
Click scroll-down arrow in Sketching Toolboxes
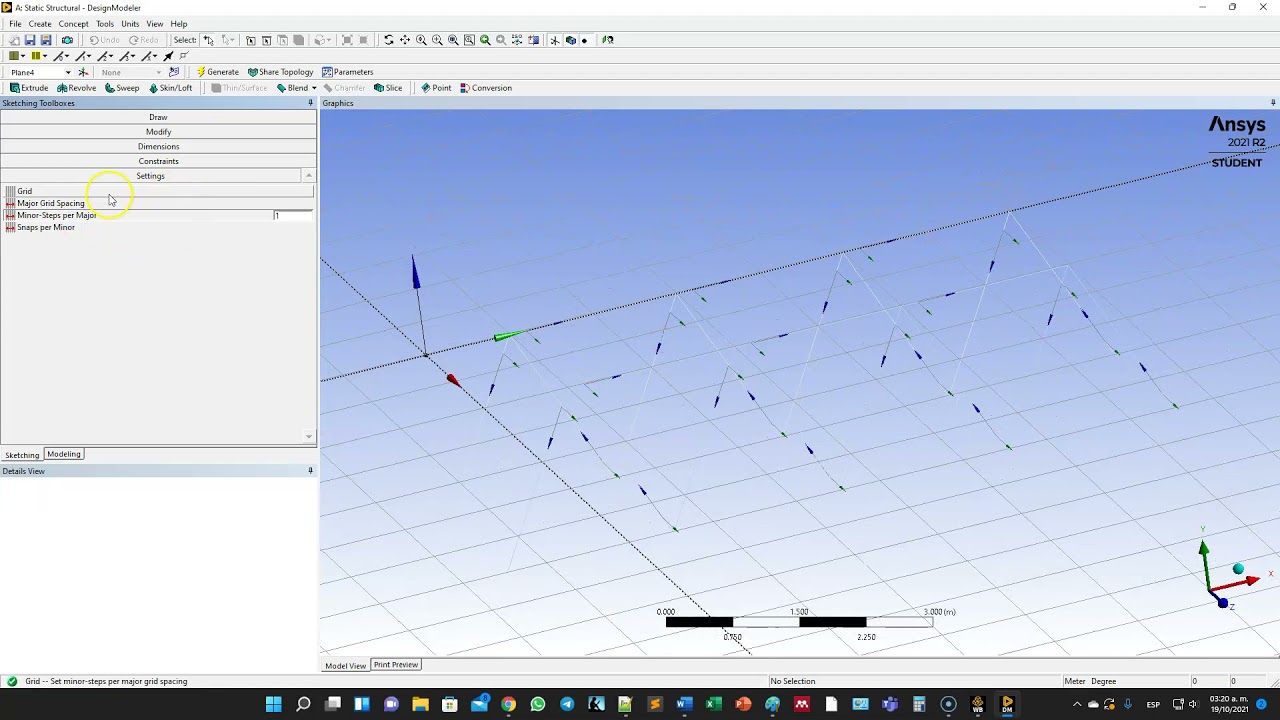tap(308, 436)
